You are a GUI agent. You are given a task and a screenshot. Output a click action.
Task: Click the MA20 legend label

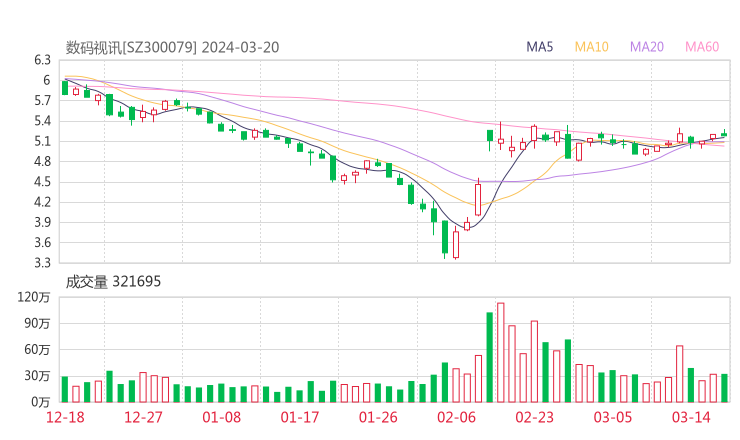coord(647,47)
